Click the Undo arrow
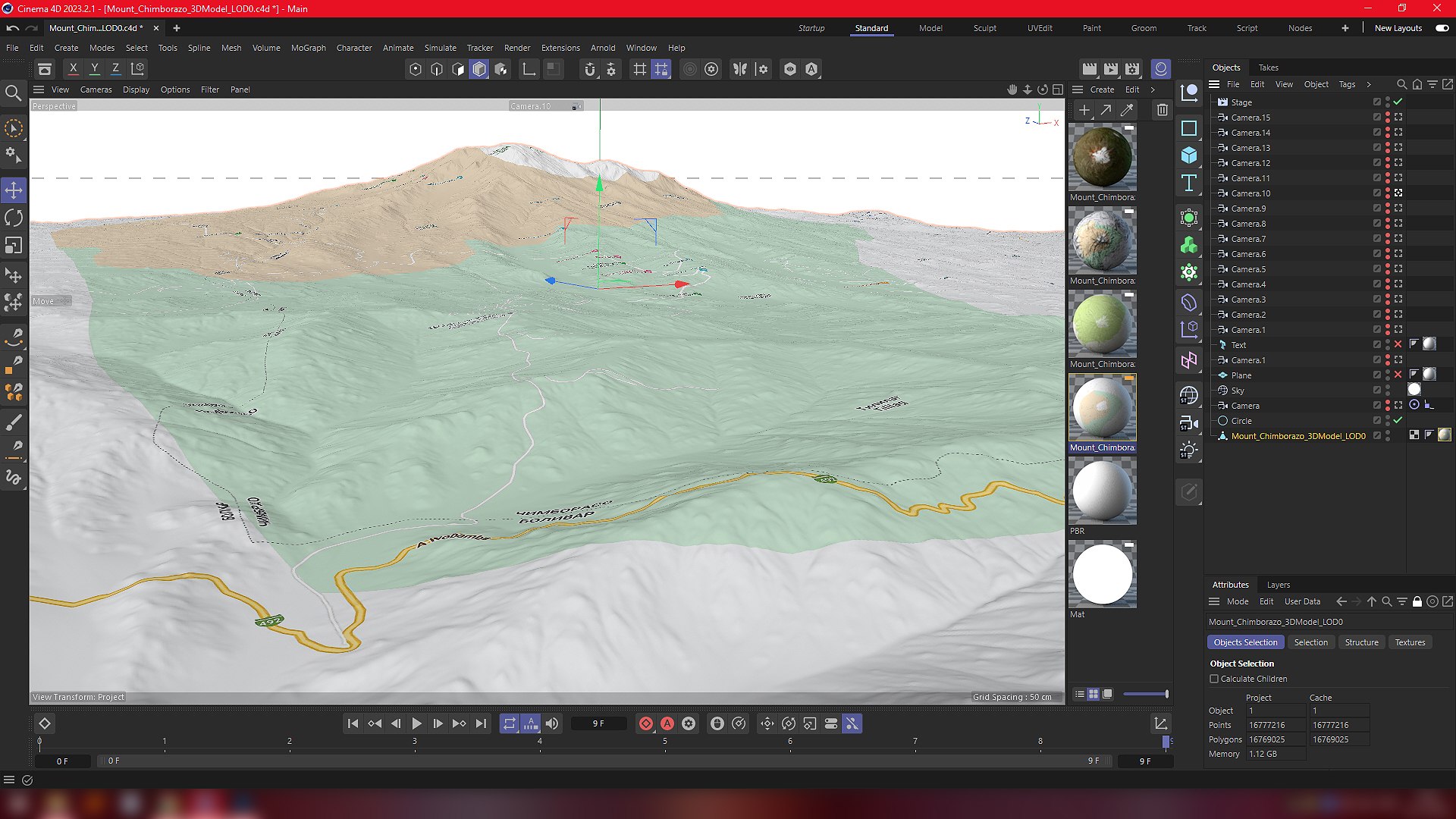Screen dimensions: 1456x819 click(13, 28)
